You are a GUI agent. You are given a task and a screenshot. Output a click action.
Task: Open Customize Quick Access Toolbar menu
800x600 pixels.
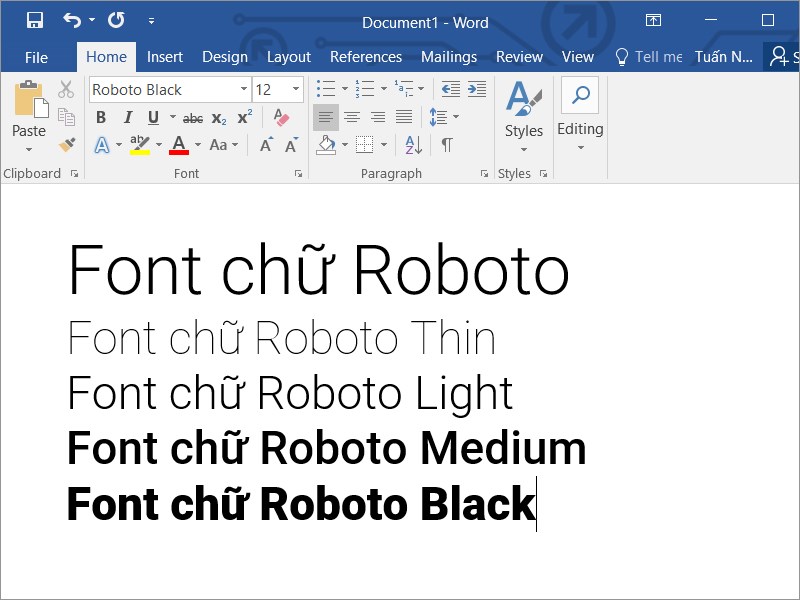click(151, 21)
